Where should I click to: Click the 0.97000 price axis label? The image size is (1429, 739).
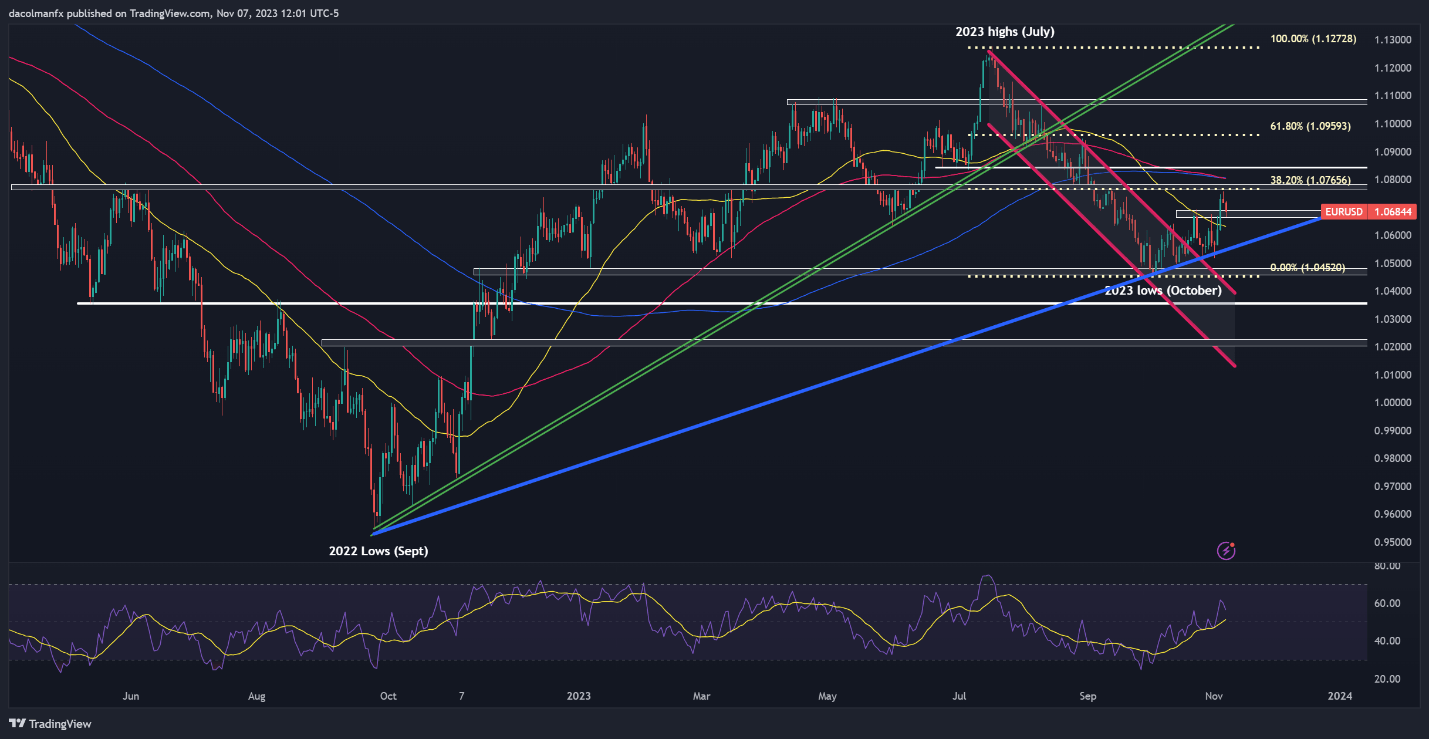[1392, 487]
